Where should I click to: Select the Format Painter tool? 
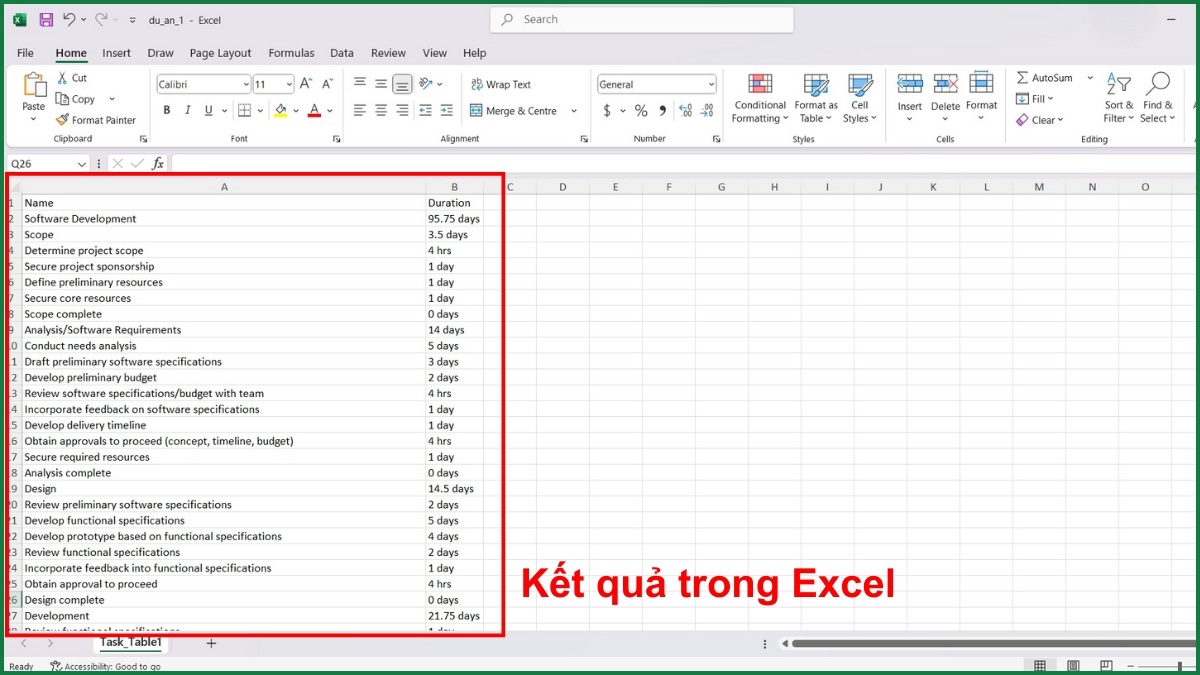pyautogui.click(x=96, y=119)
